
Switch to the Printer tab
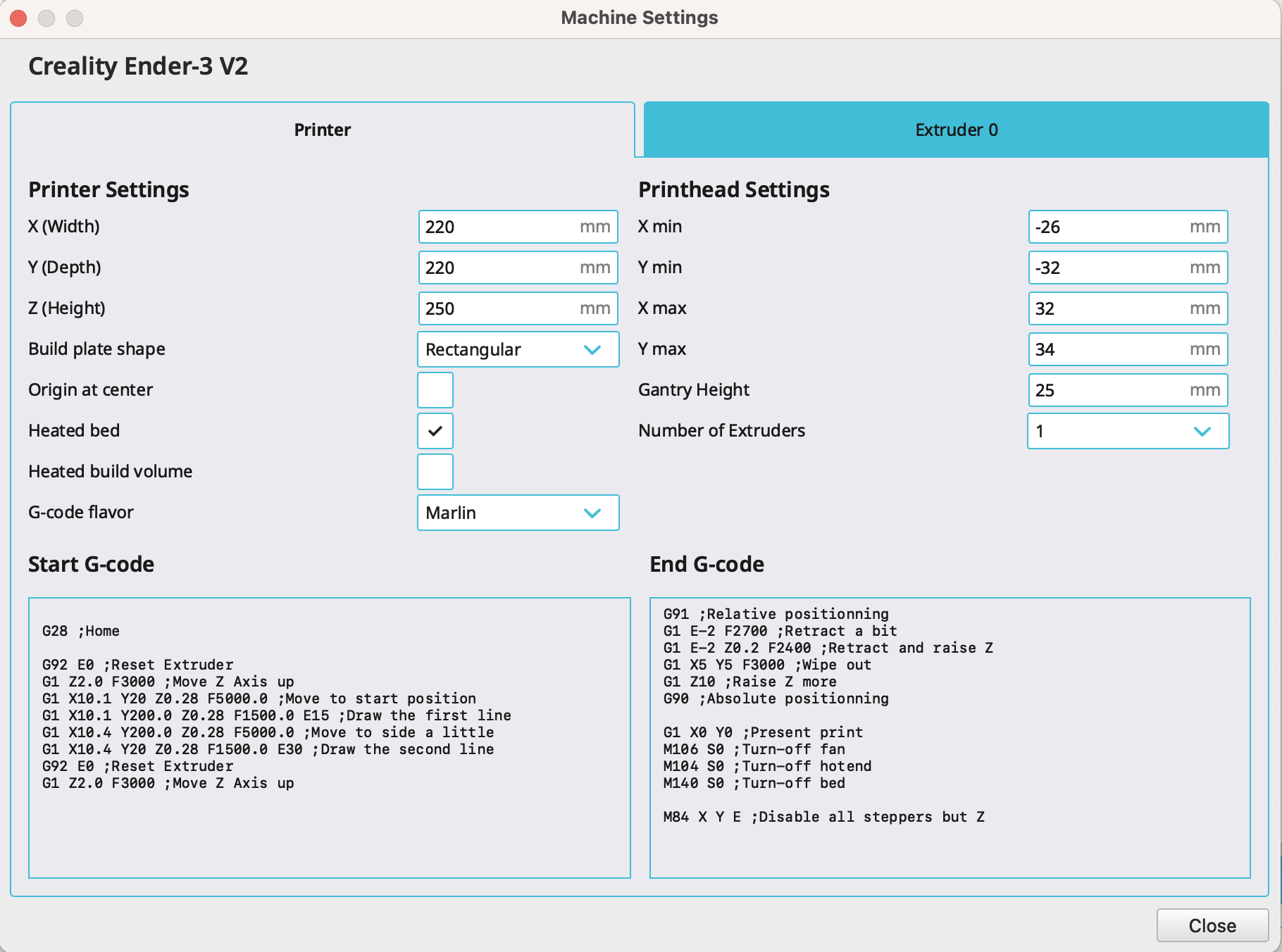(323, 130)
